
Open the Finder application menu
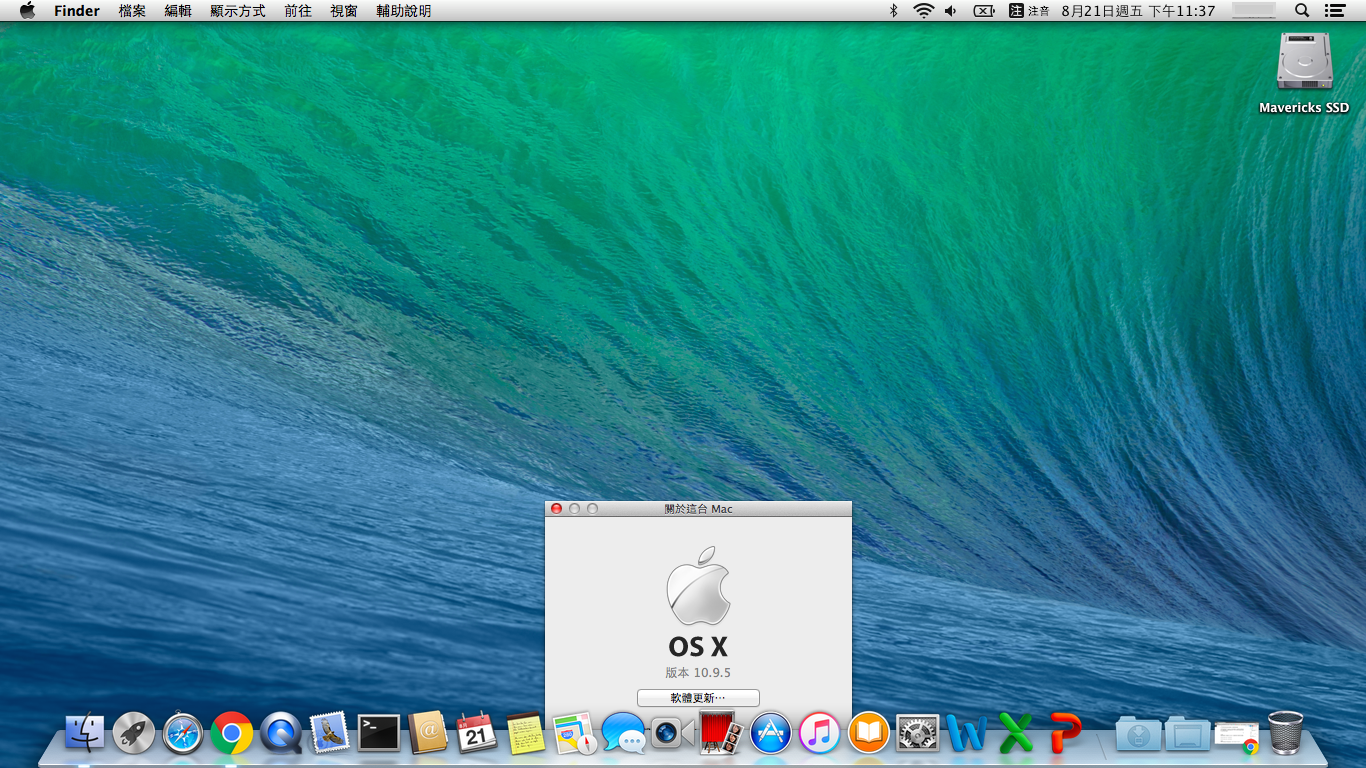[77, 11]
